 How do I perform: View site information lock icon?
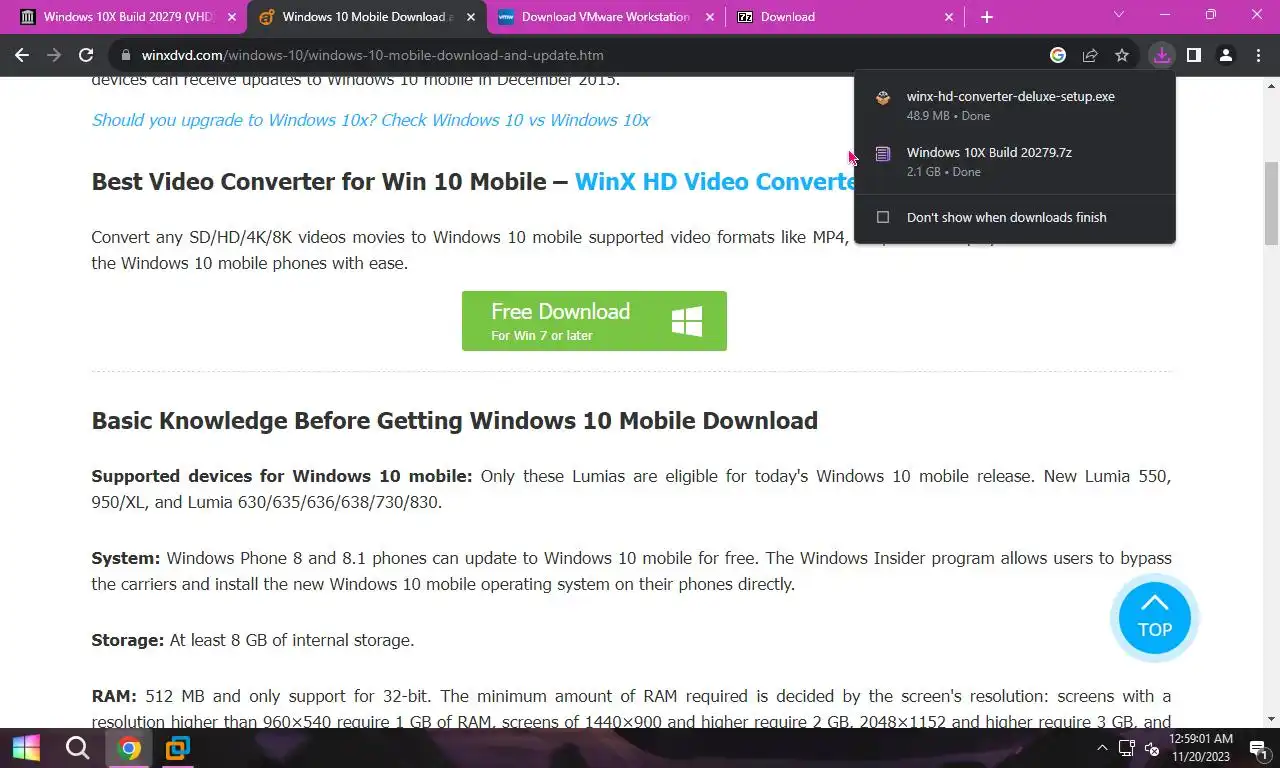(125, 55)
